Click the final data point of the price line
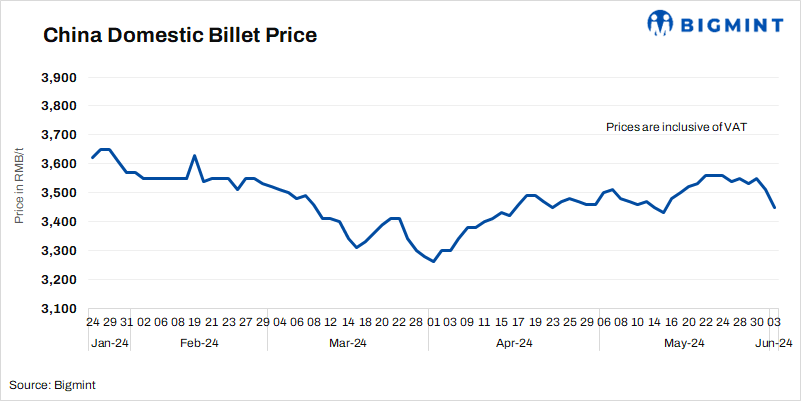This screenshot has height=401, width=801. 774,207
